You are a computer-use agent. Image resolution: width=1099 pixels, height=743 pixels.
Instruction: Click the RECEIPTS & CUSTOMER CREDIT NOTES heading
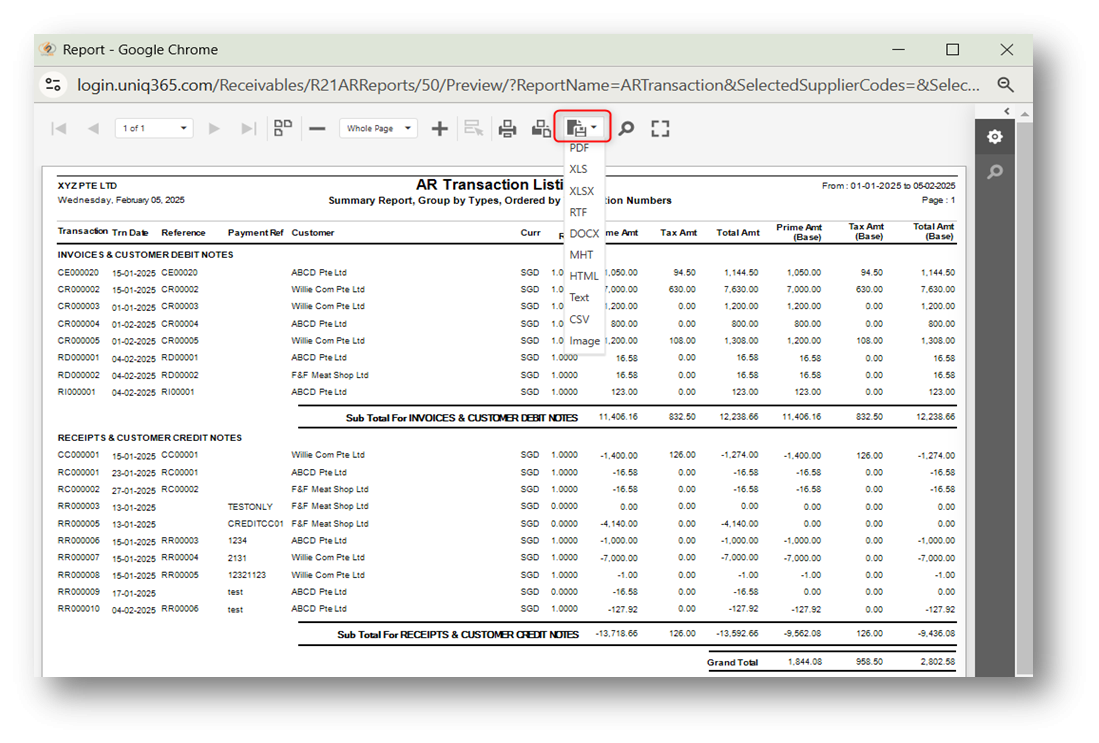(x=149, y=437)
